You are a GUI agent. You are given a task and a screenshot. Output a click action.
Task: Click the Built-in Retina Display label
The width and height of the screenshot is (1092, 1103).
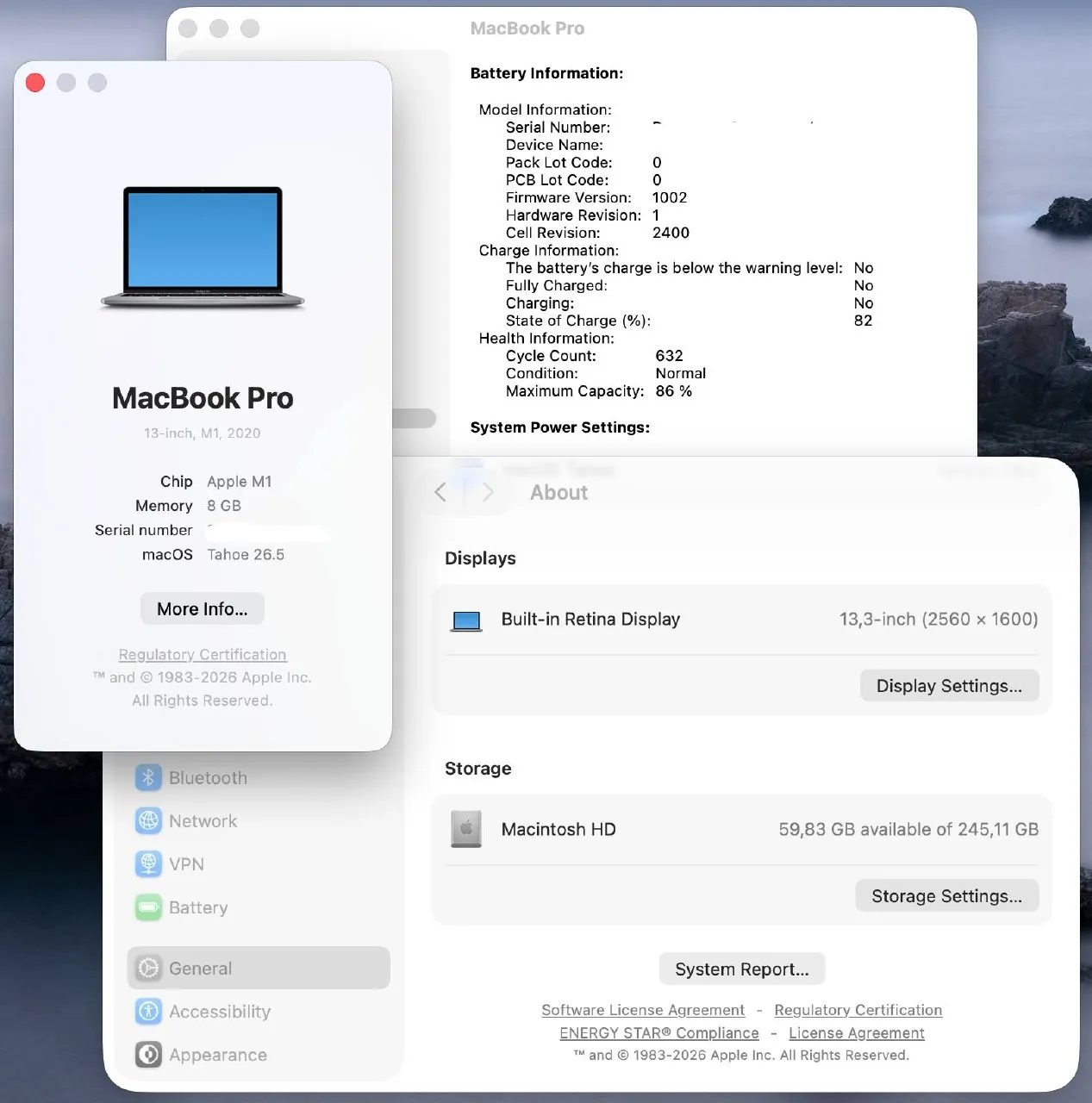point(591,620)
